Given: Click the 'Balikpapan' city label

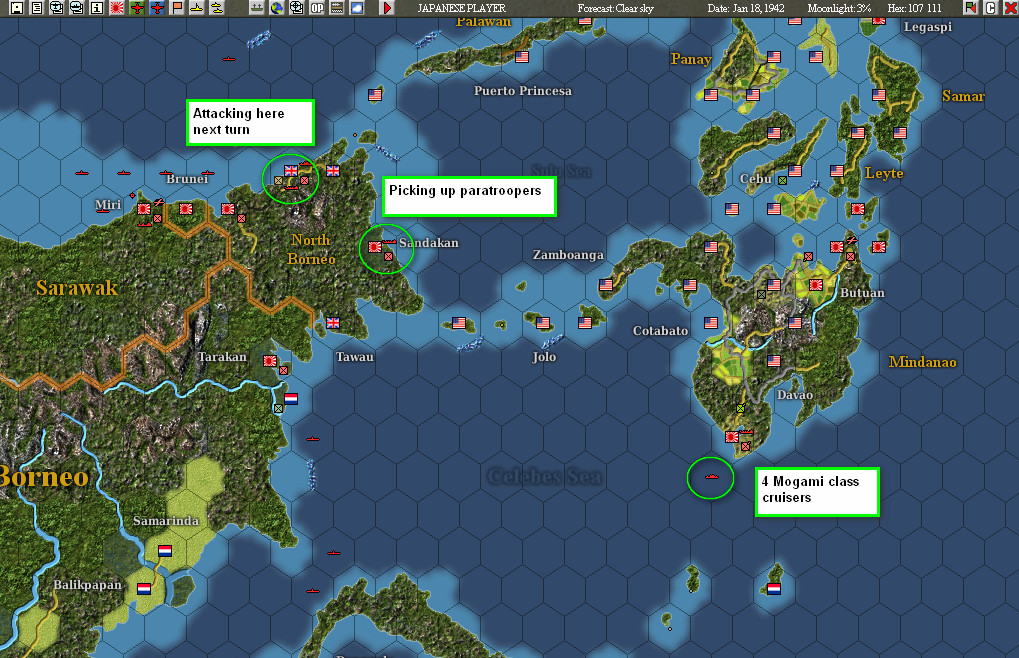Looking at the screenshot, I should tap(87, 585).
